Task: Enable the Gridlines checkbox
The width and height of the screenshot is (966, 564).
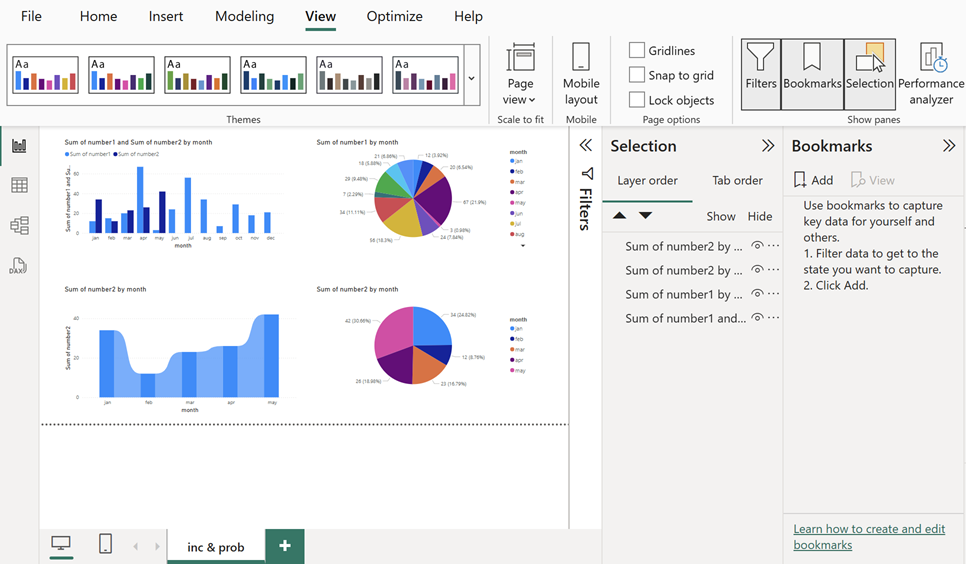Action: point(637,51)
